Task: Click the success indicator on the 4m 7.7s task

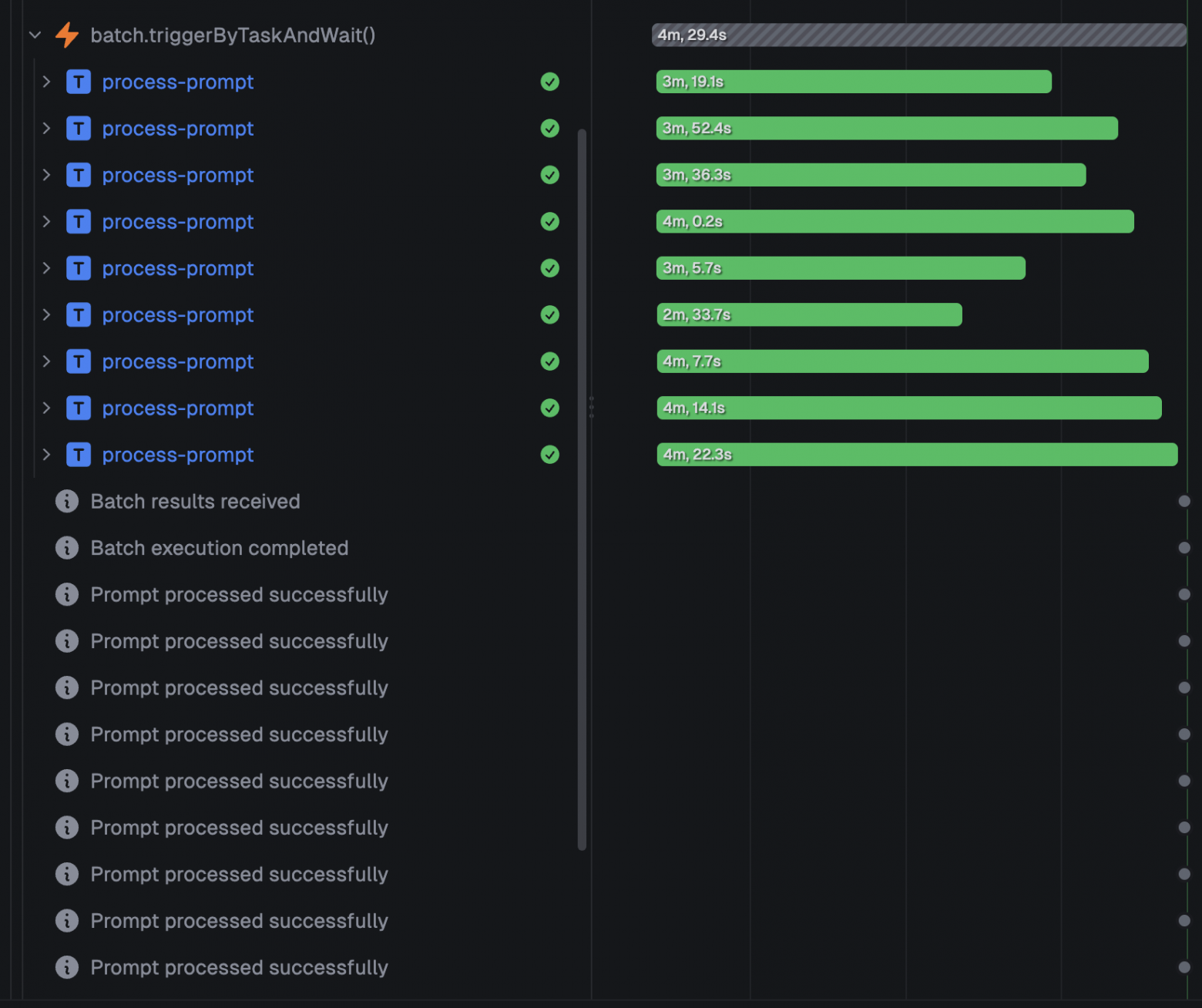Action: coord(549,361)
